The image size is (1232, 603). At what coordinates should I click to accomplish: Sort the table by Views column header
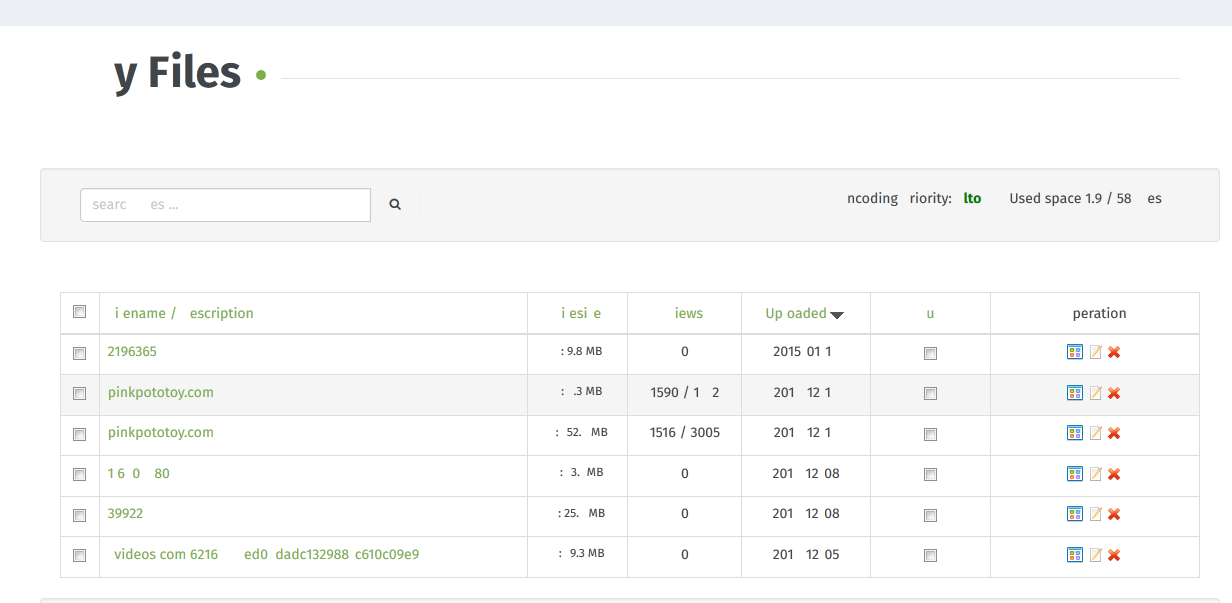[x=689, y=313]
